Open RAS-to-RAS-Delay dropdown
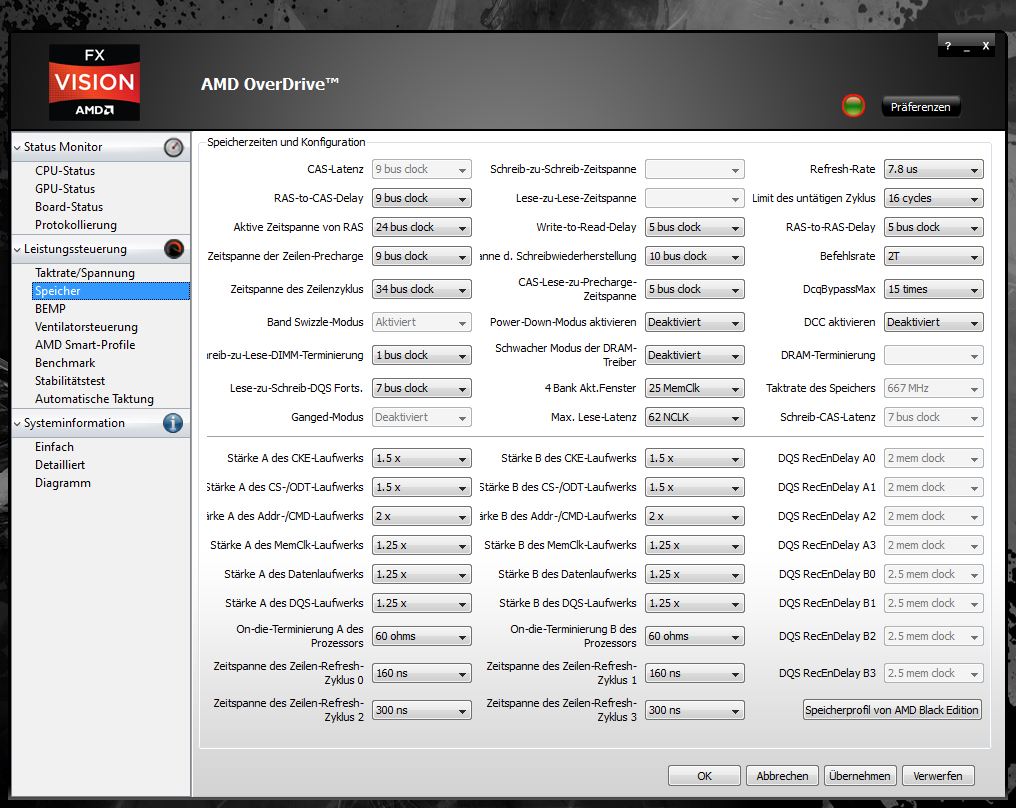 tap(934, 227)
